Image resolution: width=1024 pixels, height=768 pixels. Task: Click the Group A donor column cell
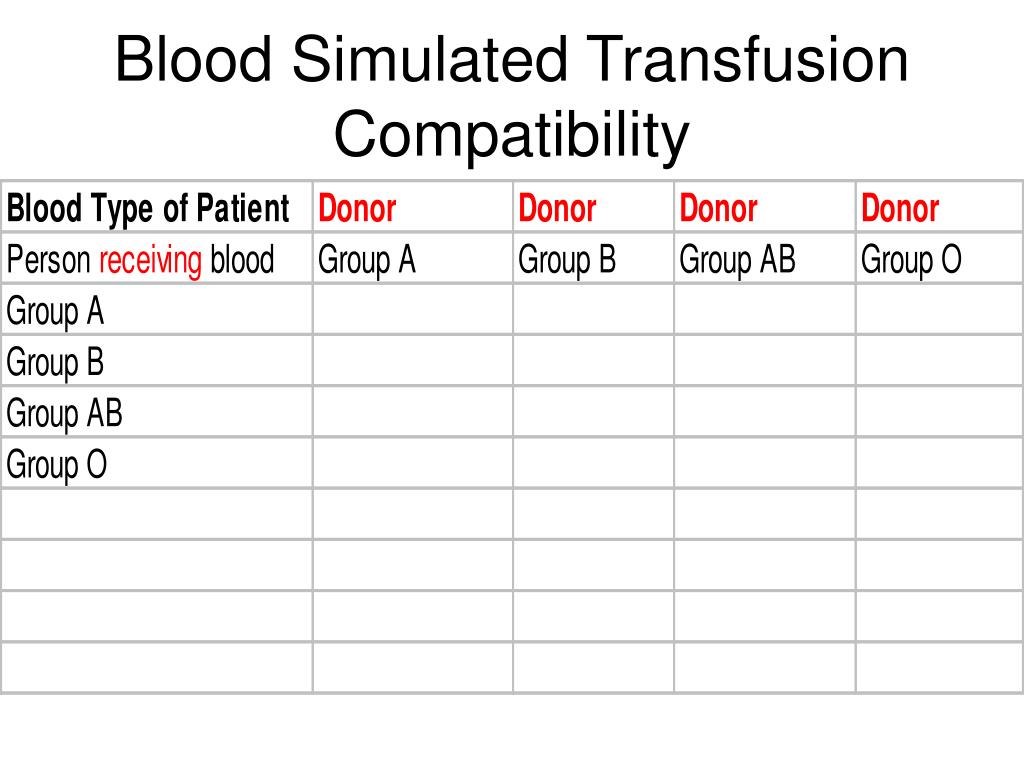pyautogui.click(x=413, y=258)
